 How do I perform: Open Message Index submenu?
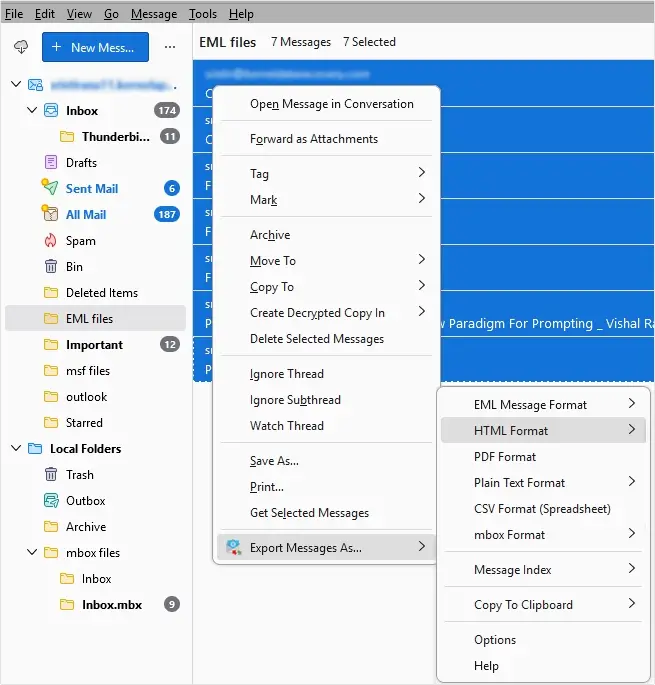point(543,569)
